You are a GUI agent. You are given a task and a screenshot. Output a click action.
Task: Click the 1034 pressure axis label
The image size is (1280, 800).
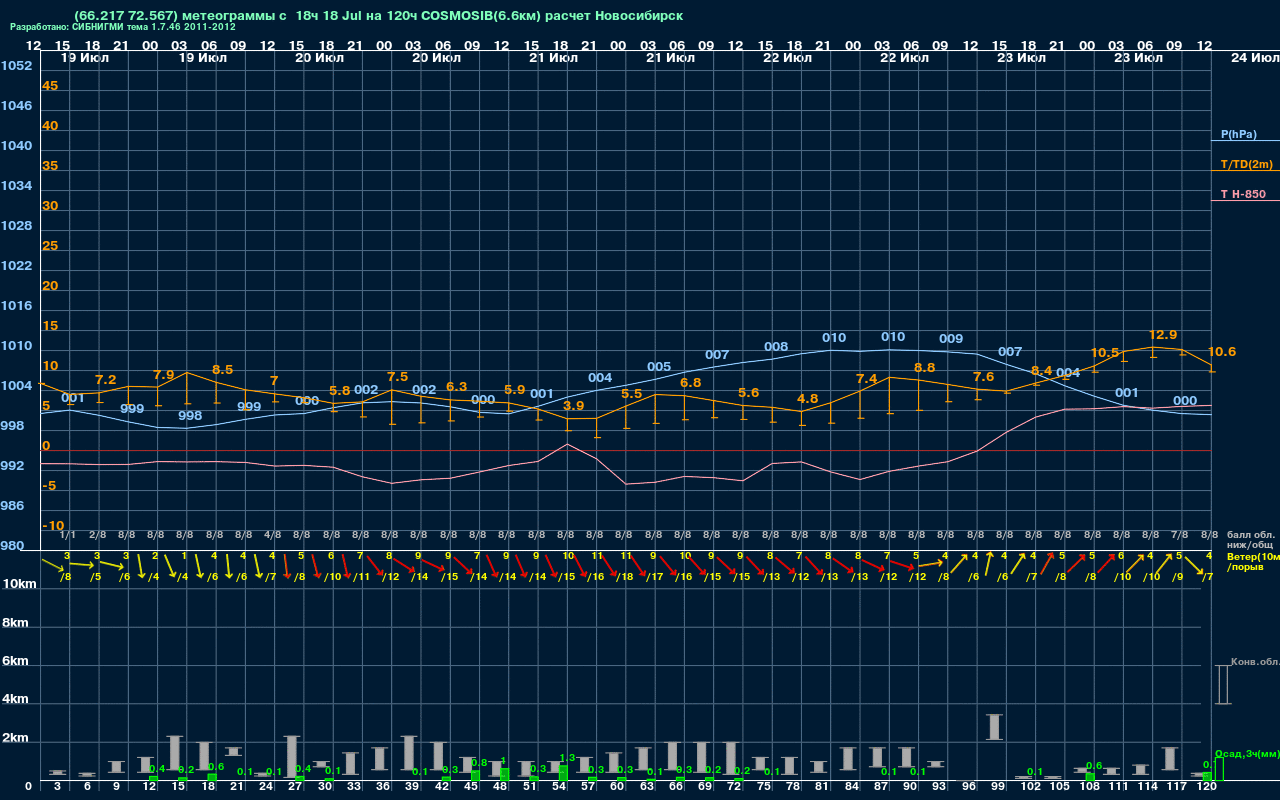(16, 186)
